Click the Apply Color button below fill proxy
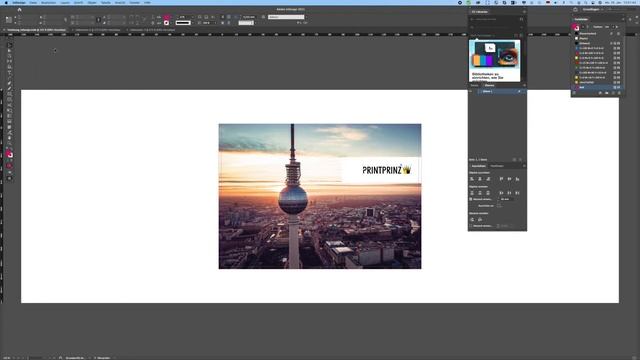 [x=9, y=166]
